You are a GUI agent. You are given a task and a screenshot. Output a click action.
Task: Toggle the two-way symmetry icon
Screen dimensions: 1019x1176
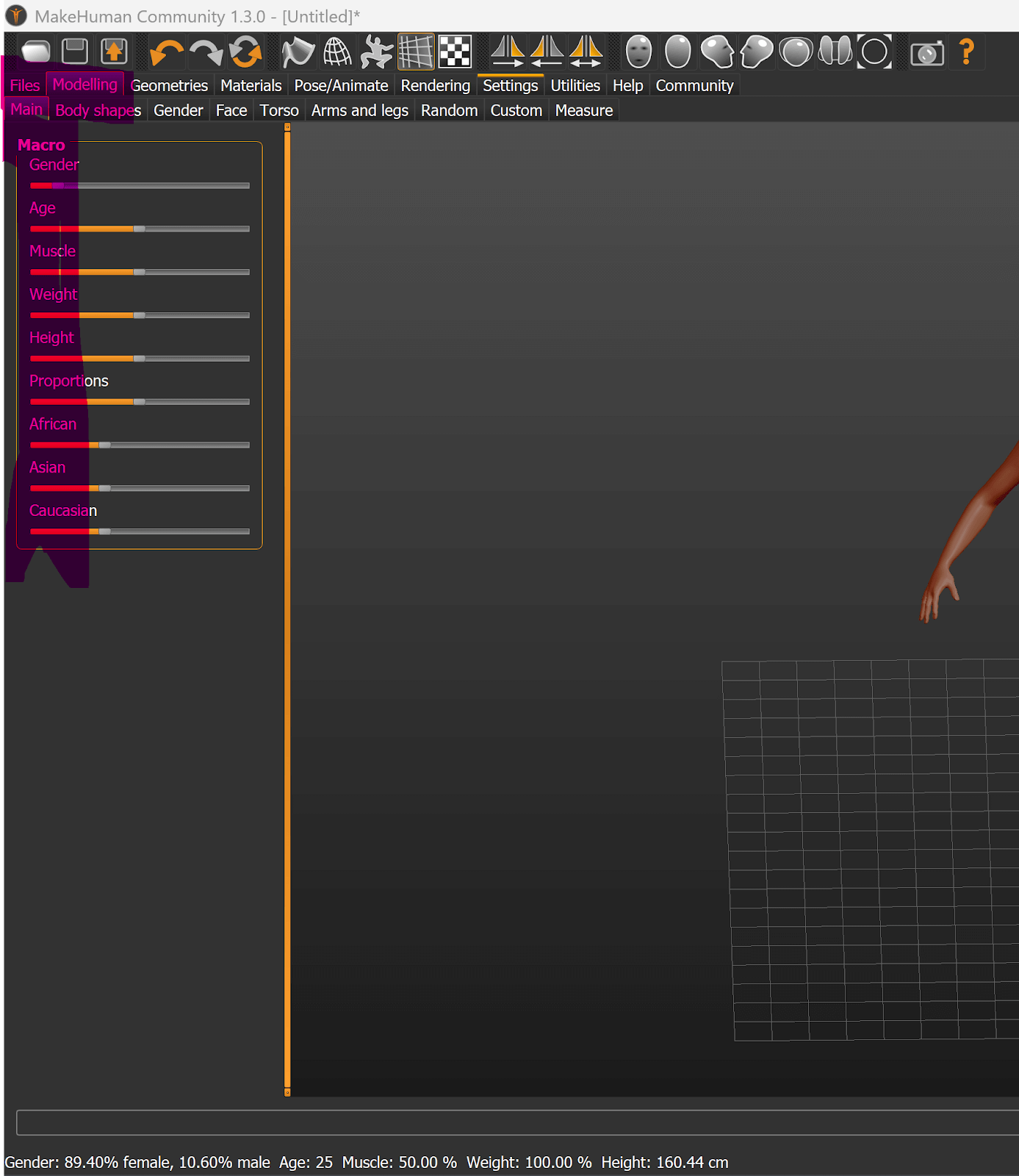tap(586, 52)
